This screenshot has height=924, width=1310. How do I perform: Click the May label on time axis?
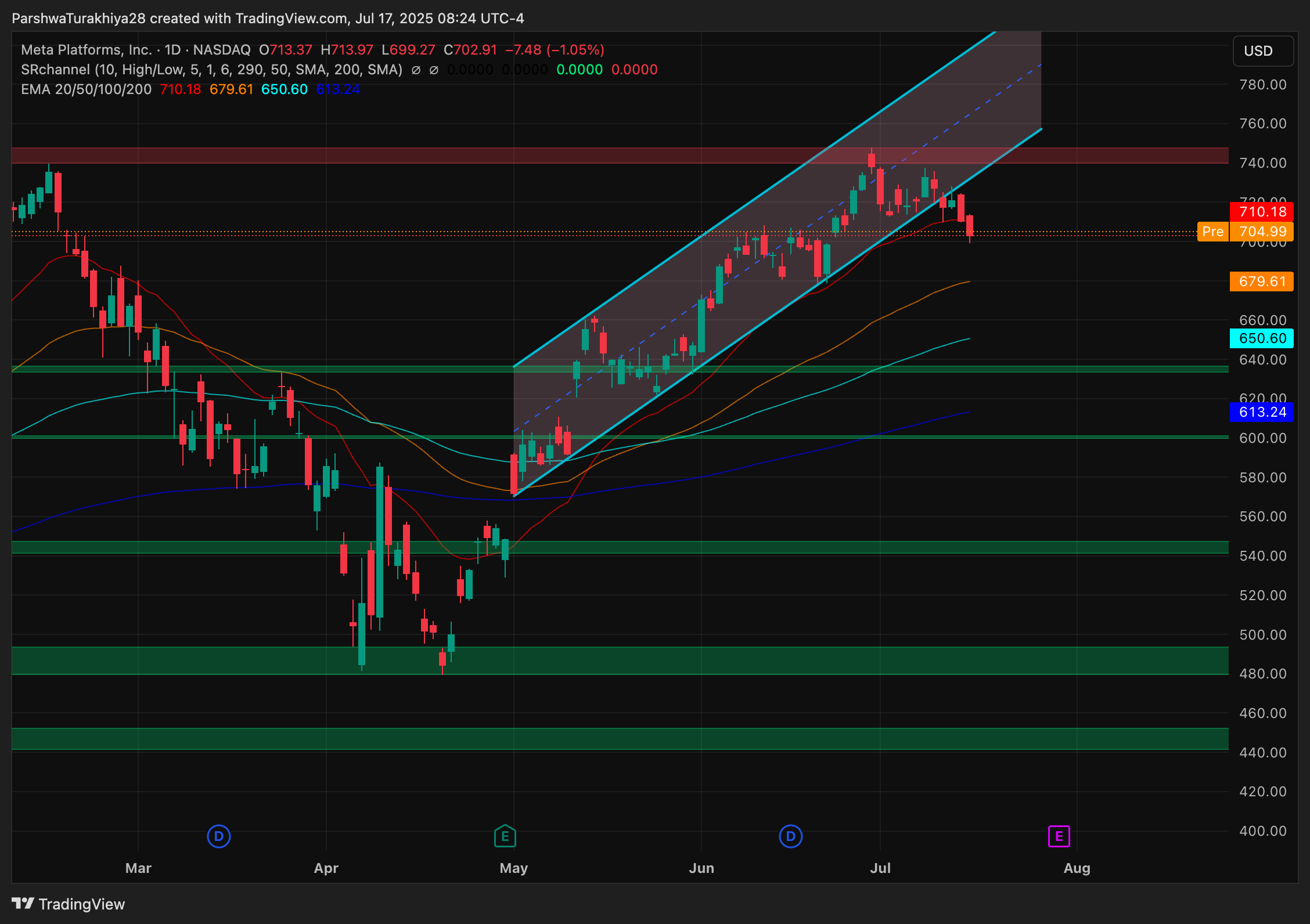click(x=513, y=868)
